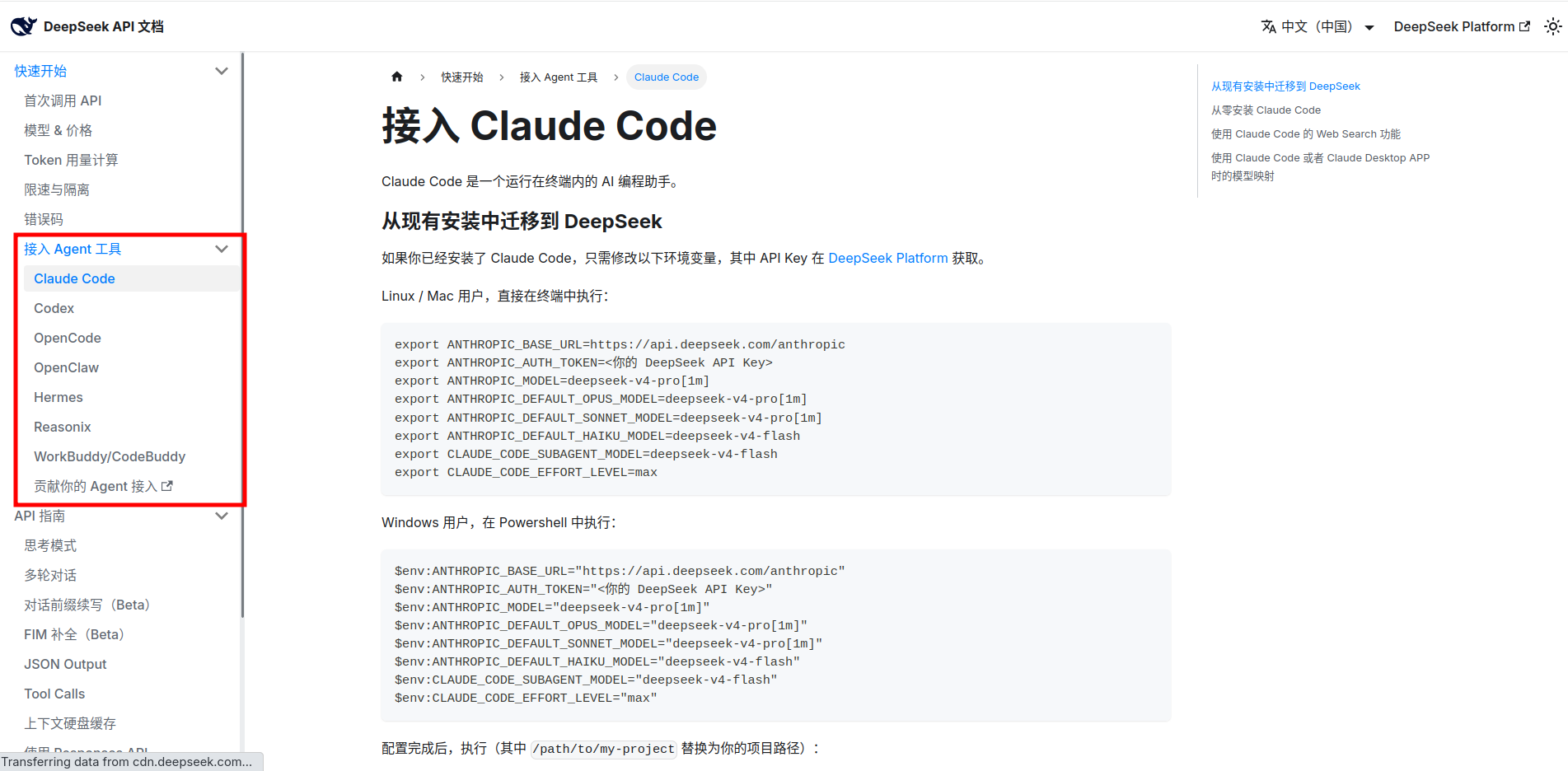Jump to 从现有安装中迁移到 DeepSeek in table of contents
The width and height of the screenshot is (1568, 771).
[x=1285, y=86]
